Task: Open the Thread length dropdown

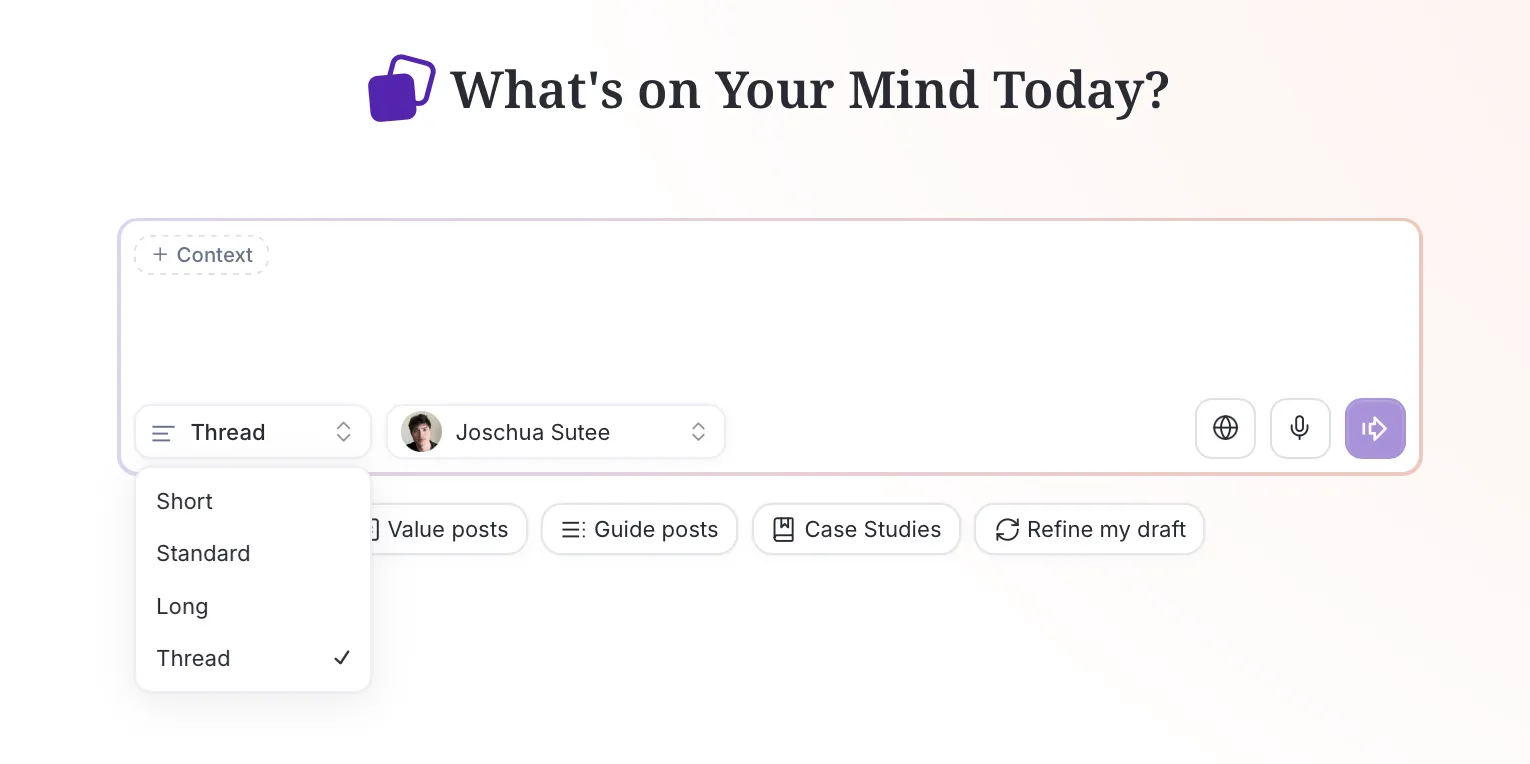Action: pyautogui.click(x=252, y=431)
